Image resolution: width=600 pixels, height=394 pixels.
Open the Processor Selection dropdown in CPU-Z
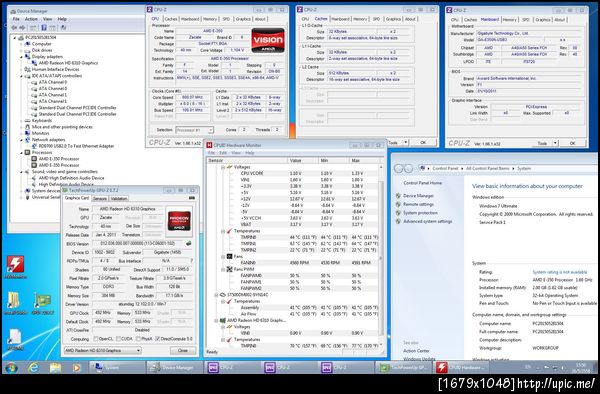pyautogui.click(x=194, y=130)
